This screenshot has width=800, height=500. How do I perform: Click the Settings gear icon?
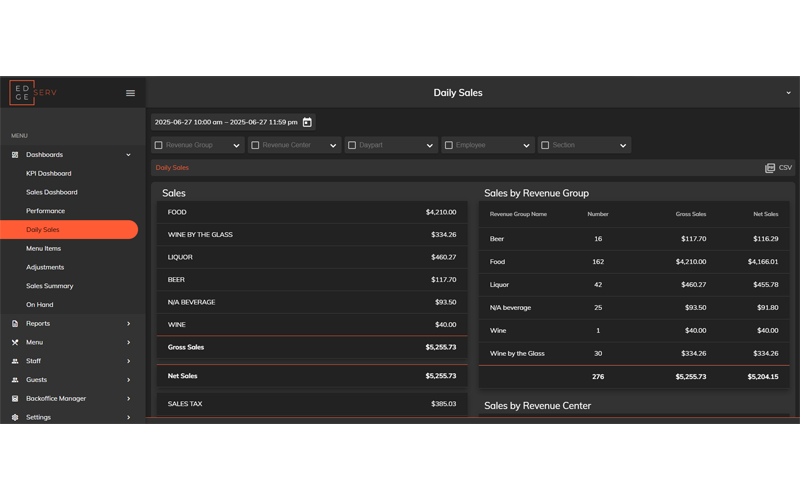(x=15, y=417)
